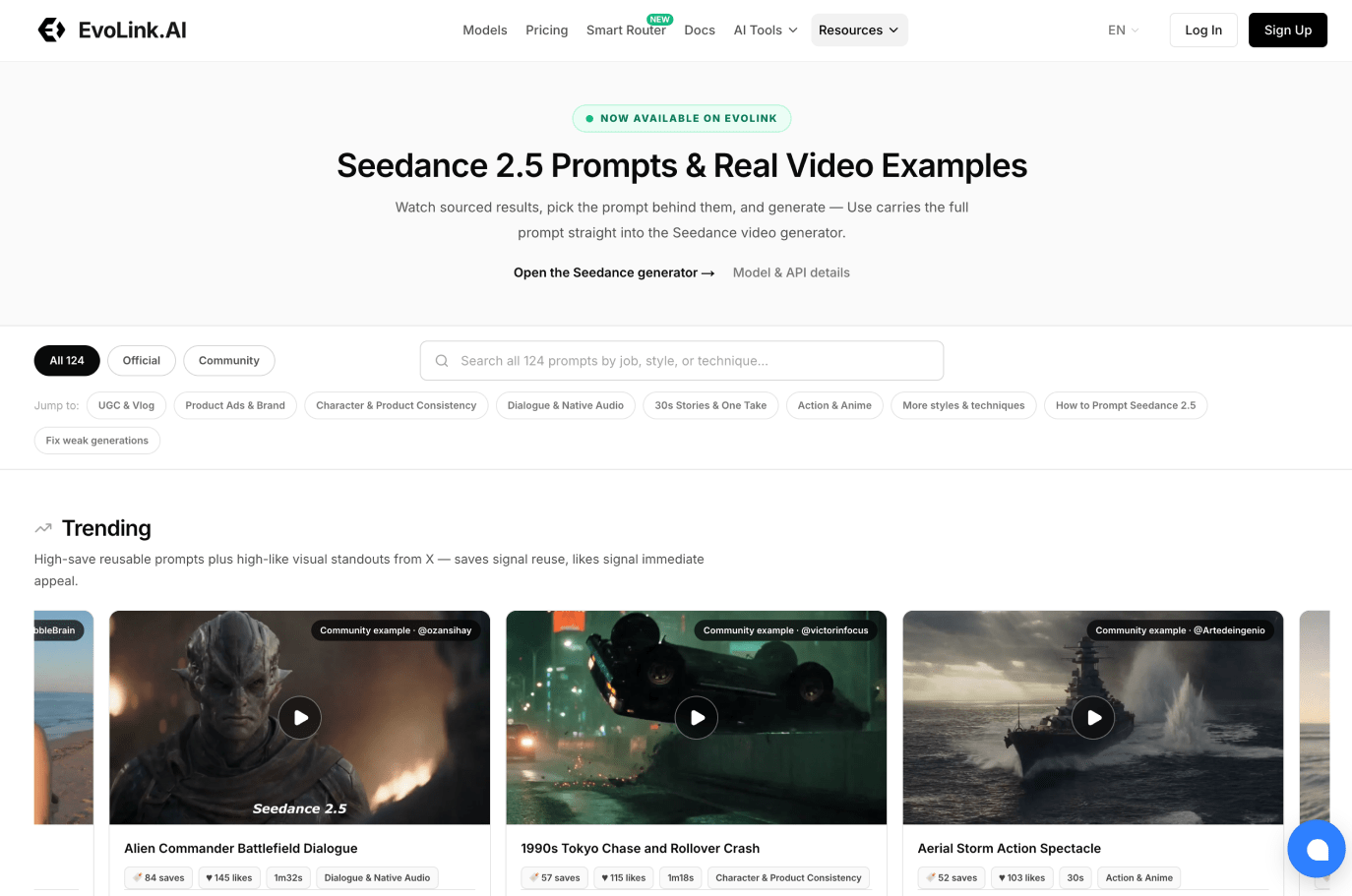Open Smart Router from the navigation
Image resolution: width=1352 pixels, height=896 pixels.
click(626, 30)
